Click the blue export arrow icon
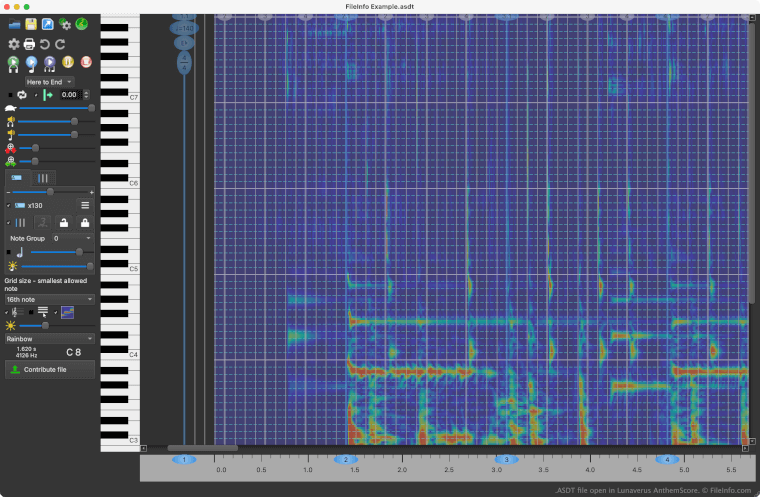The image size is (760, 497). click(x=47, y=24)
